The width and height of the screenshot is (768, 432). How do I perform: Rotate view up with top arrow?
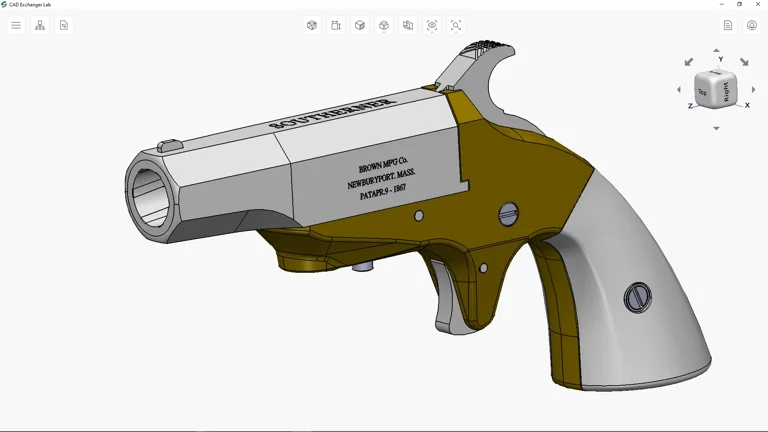click(x=716, y=50)
